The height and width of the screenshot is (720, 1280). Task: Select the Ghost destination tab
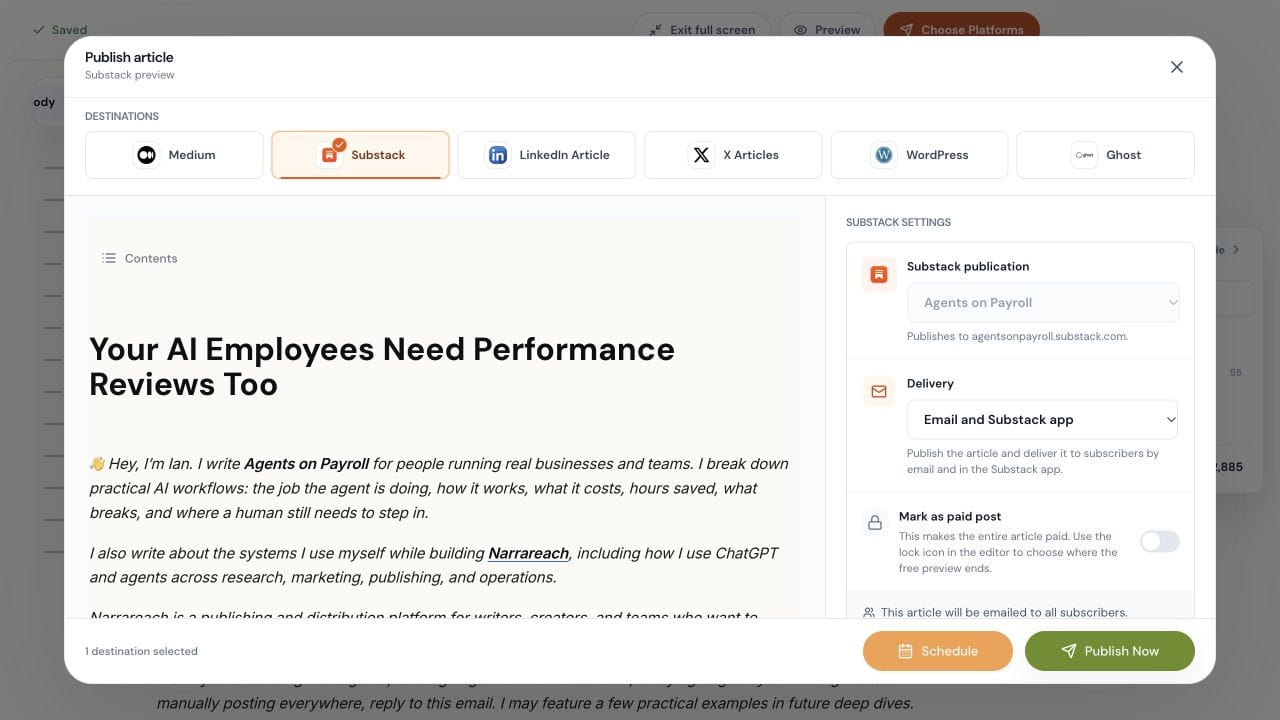coord(1106,155)
